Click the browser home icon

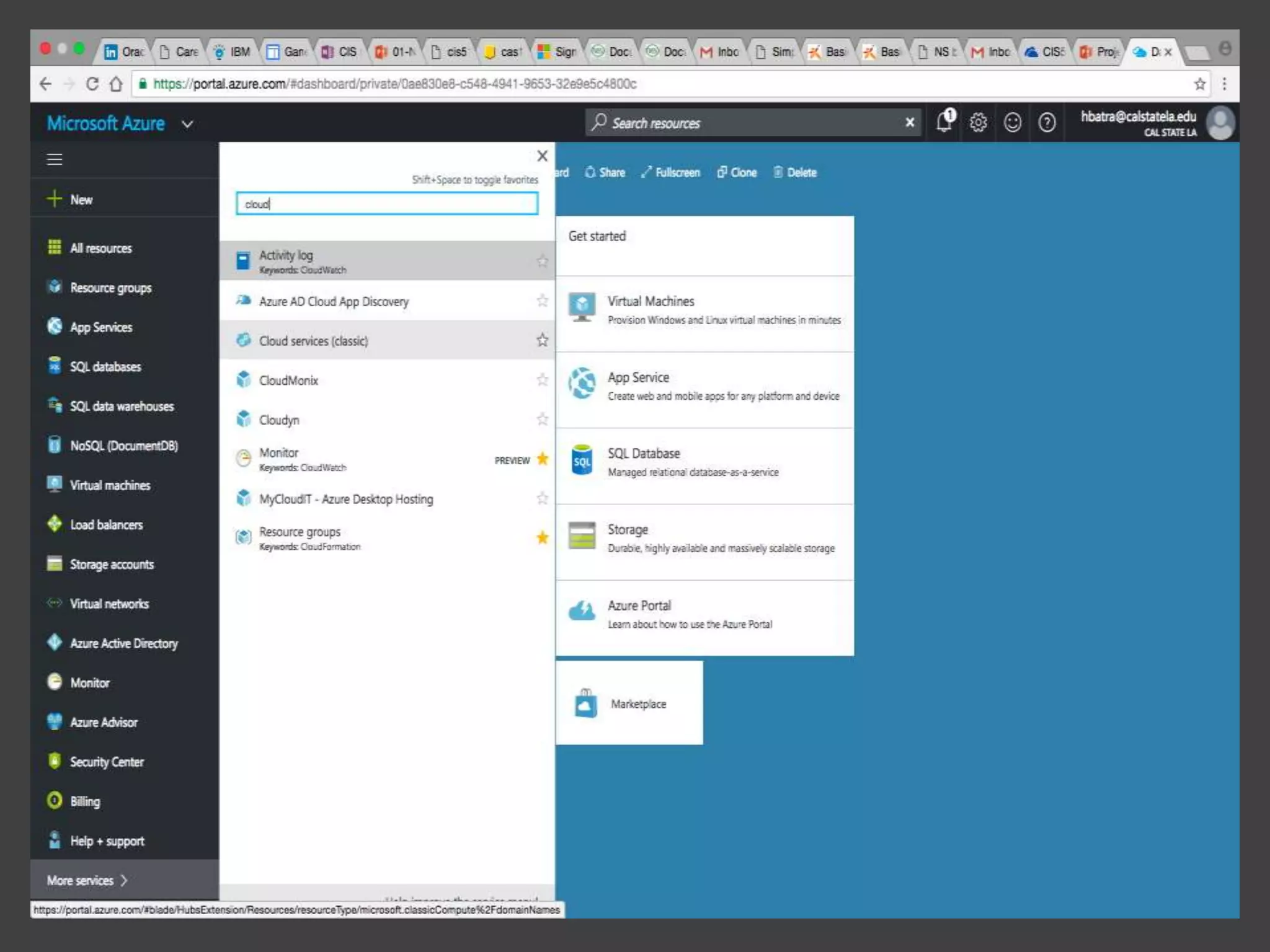(116, 84)
